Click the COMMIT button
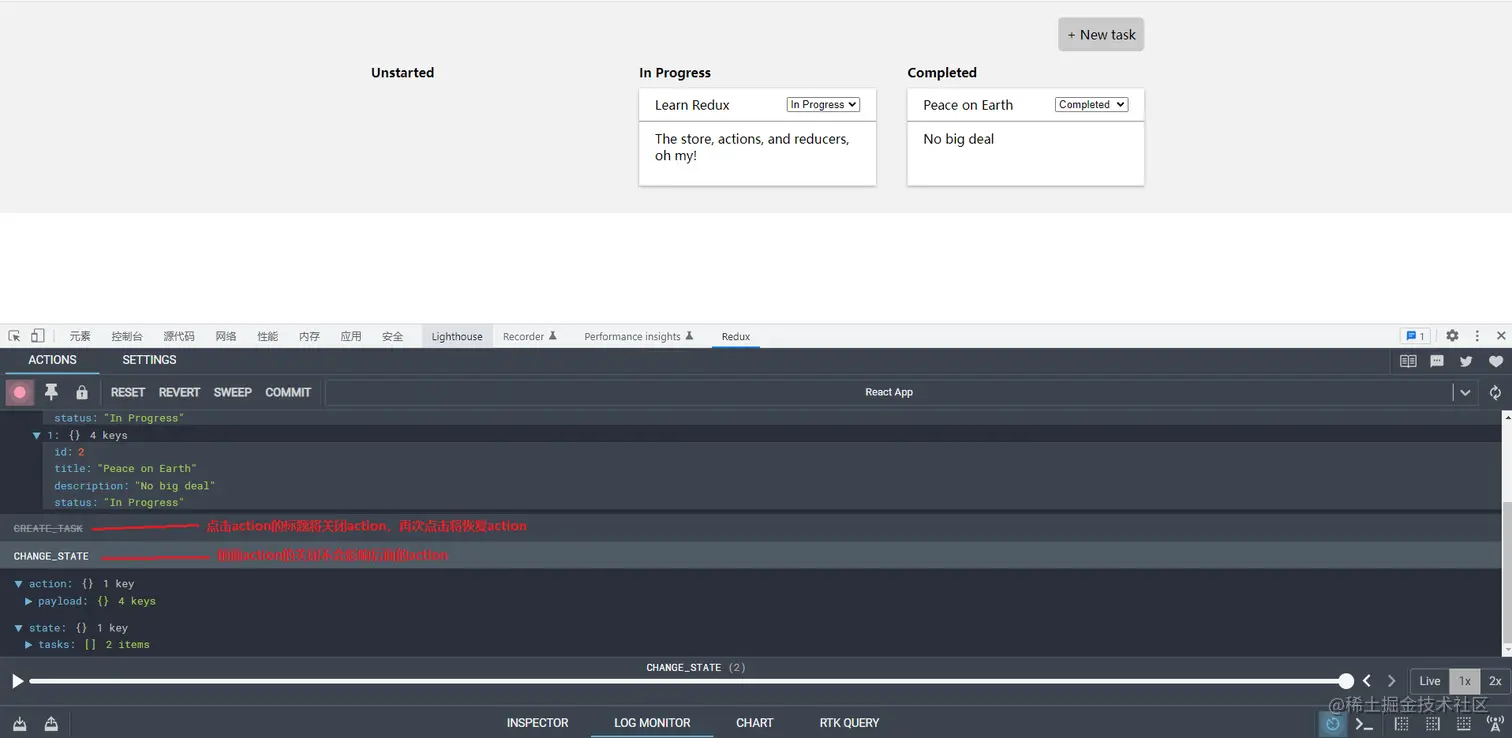Viewport: 1512px width, 738px height. 288,392
